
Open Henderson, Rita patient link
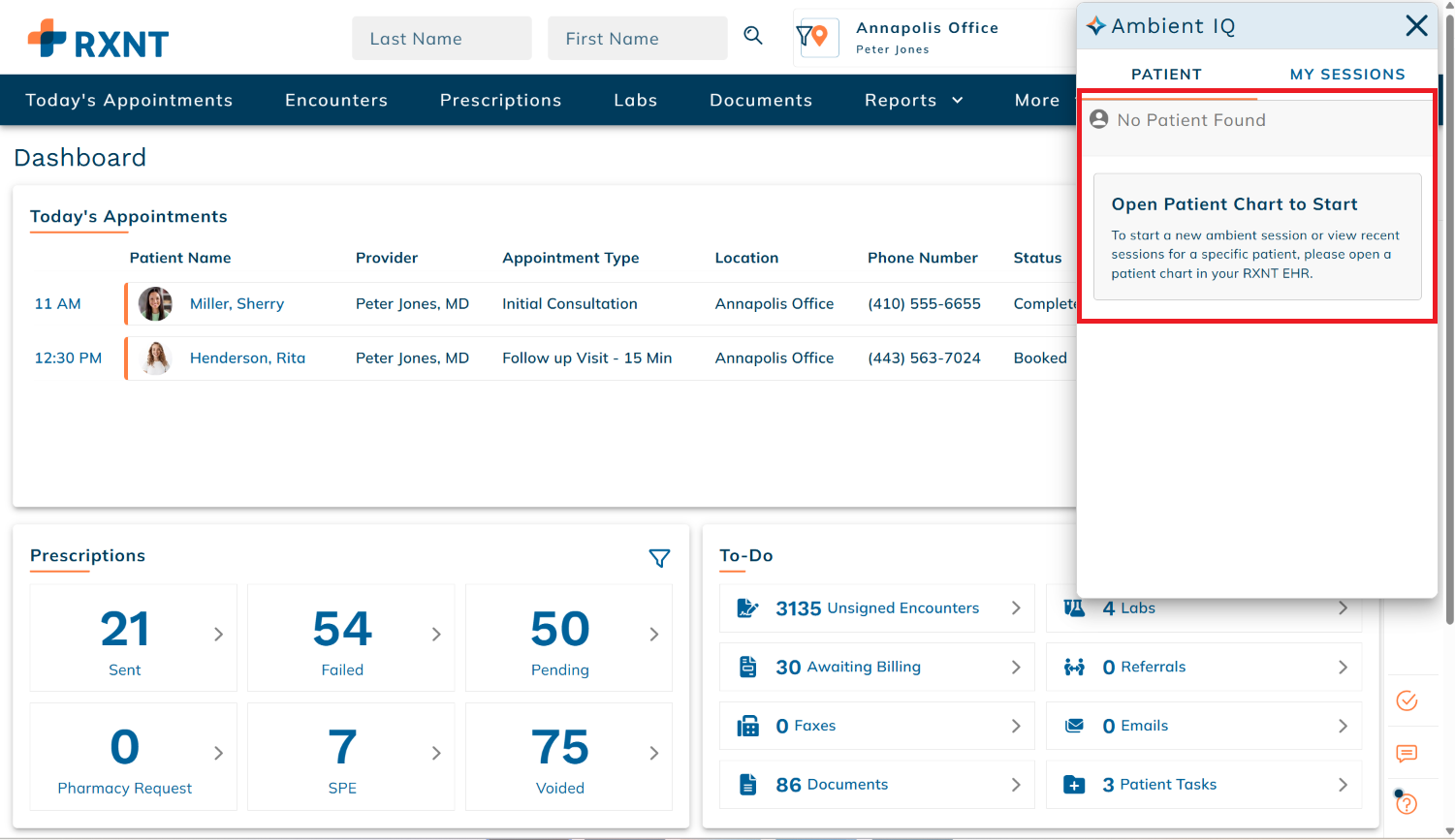247,358
